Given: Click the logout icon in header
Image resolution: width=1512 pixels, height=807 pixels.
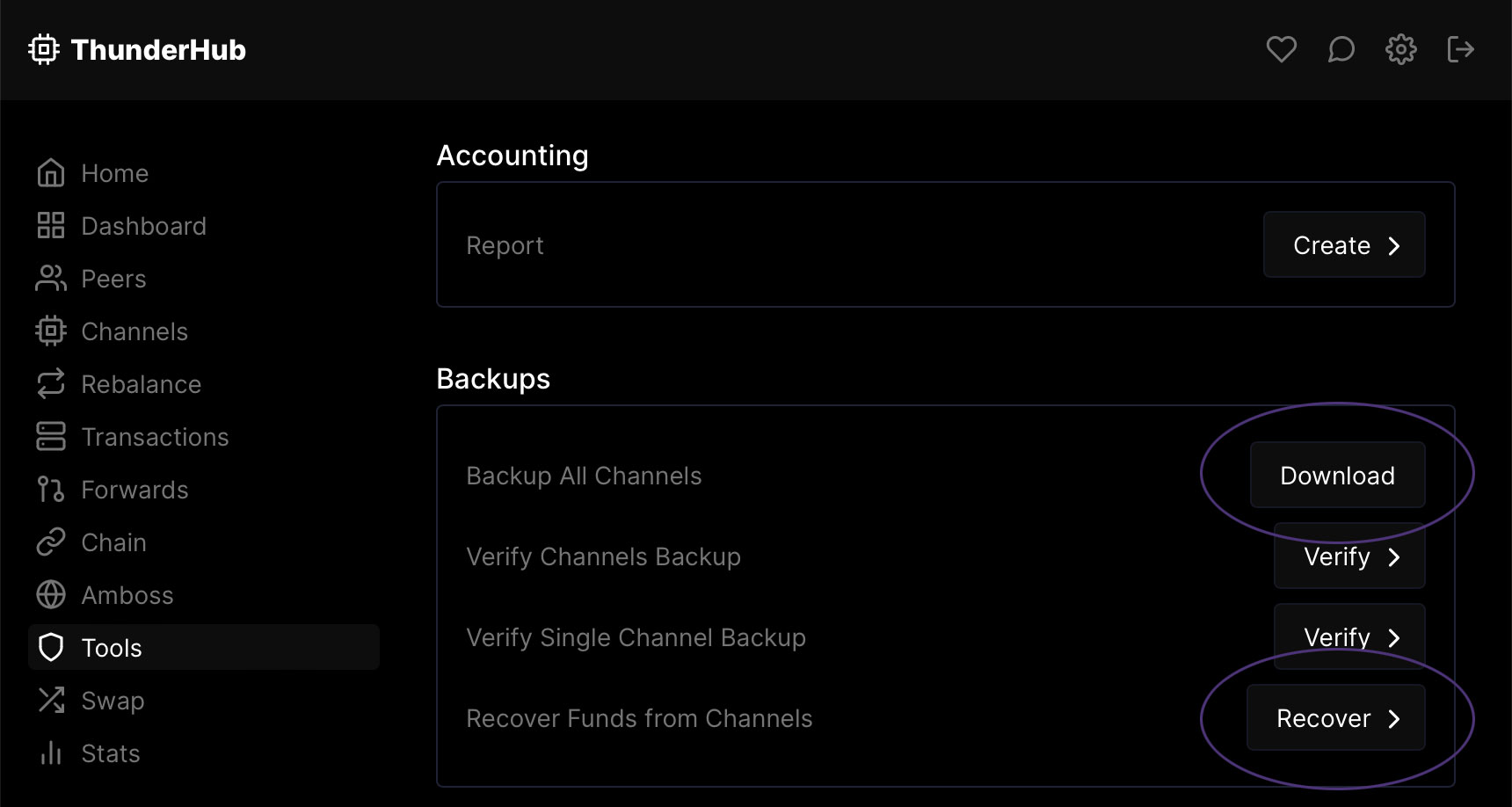Looking at the screenshot, I should coord(1460,49).
